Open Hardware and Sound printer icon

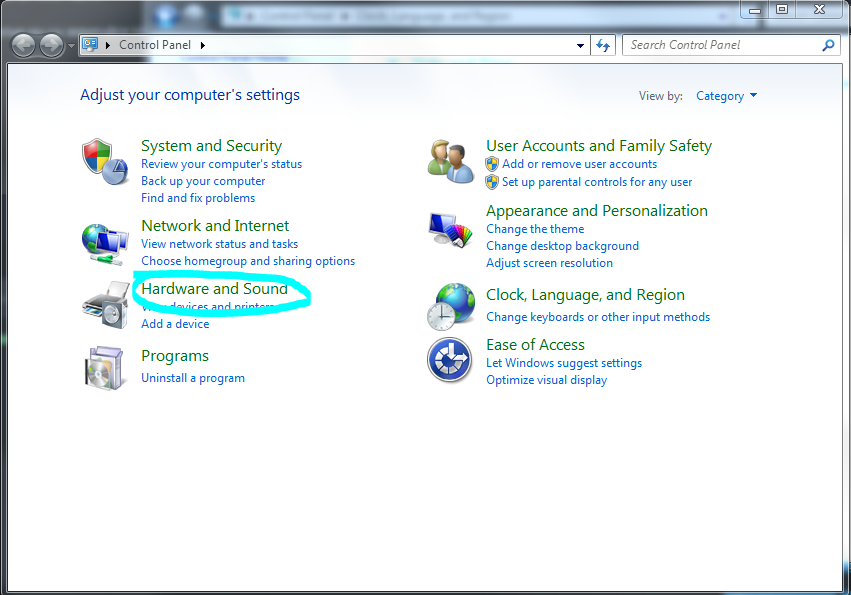105,305
